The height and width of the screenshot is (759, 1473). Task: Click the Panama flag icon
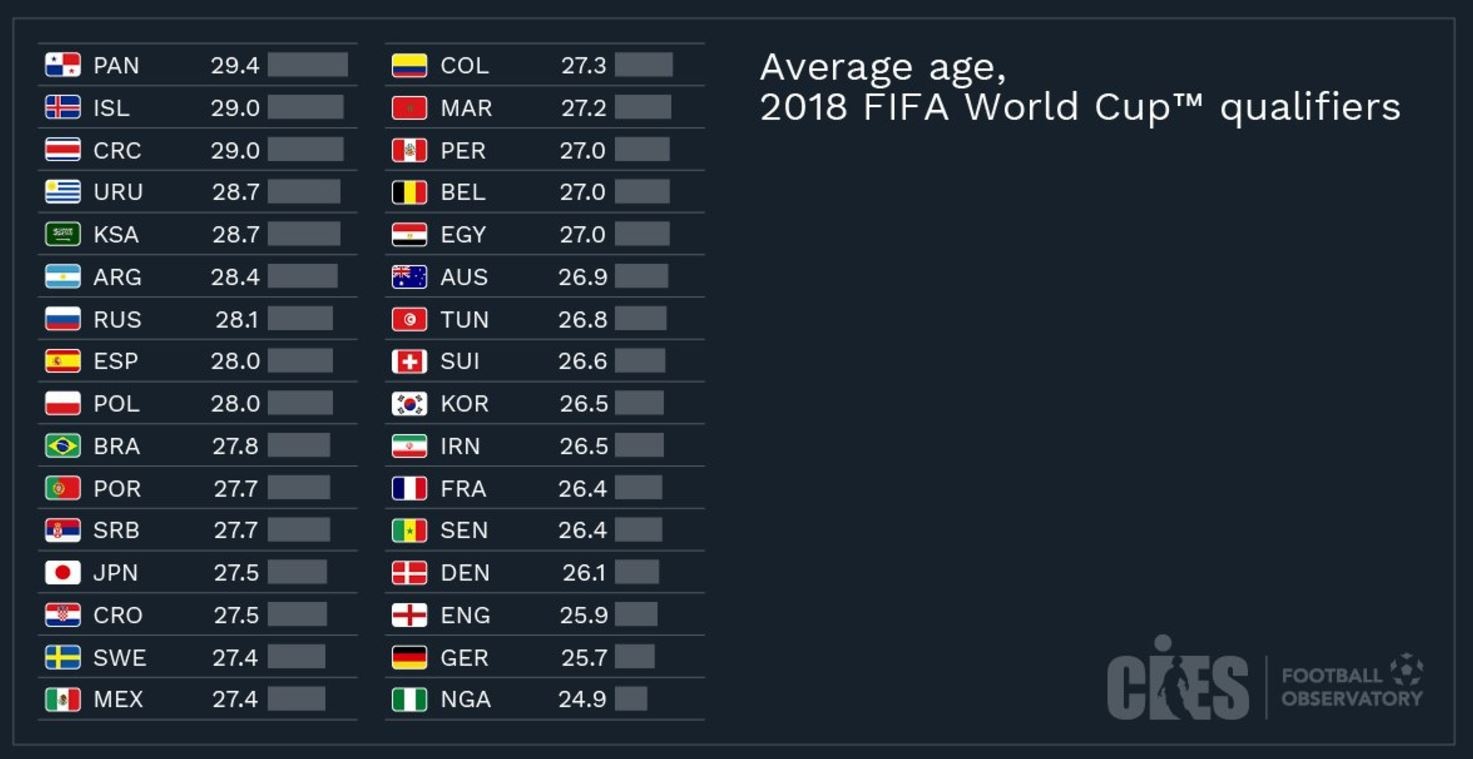(x=63, y=66)
